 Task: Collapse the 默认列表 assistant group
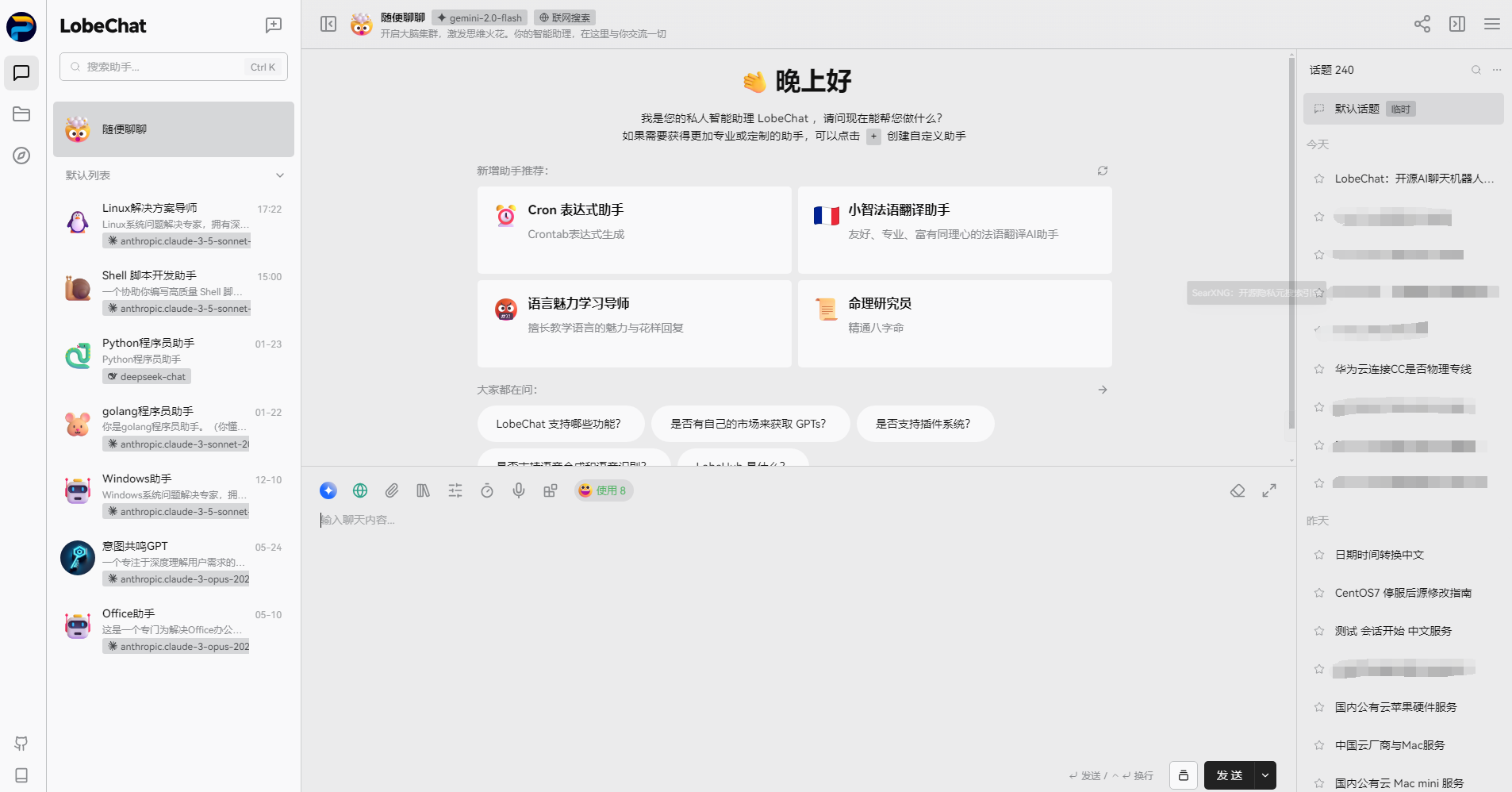279,175
